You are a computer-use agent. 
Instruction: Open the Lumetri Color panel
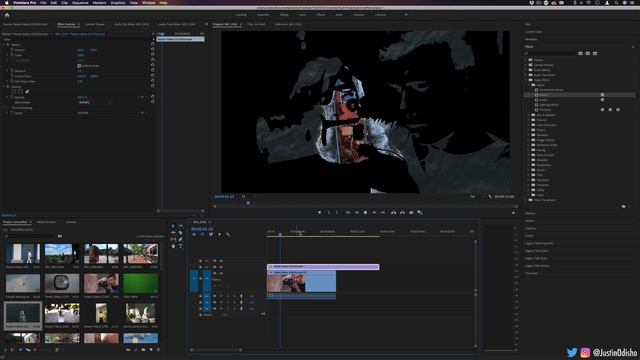coord(534,32)
